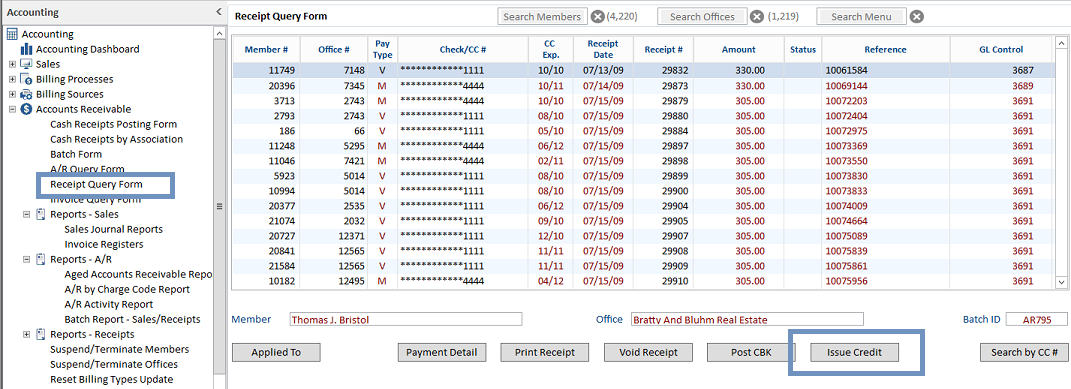Click the Accounting grid icon in tree

click(12, 34)
